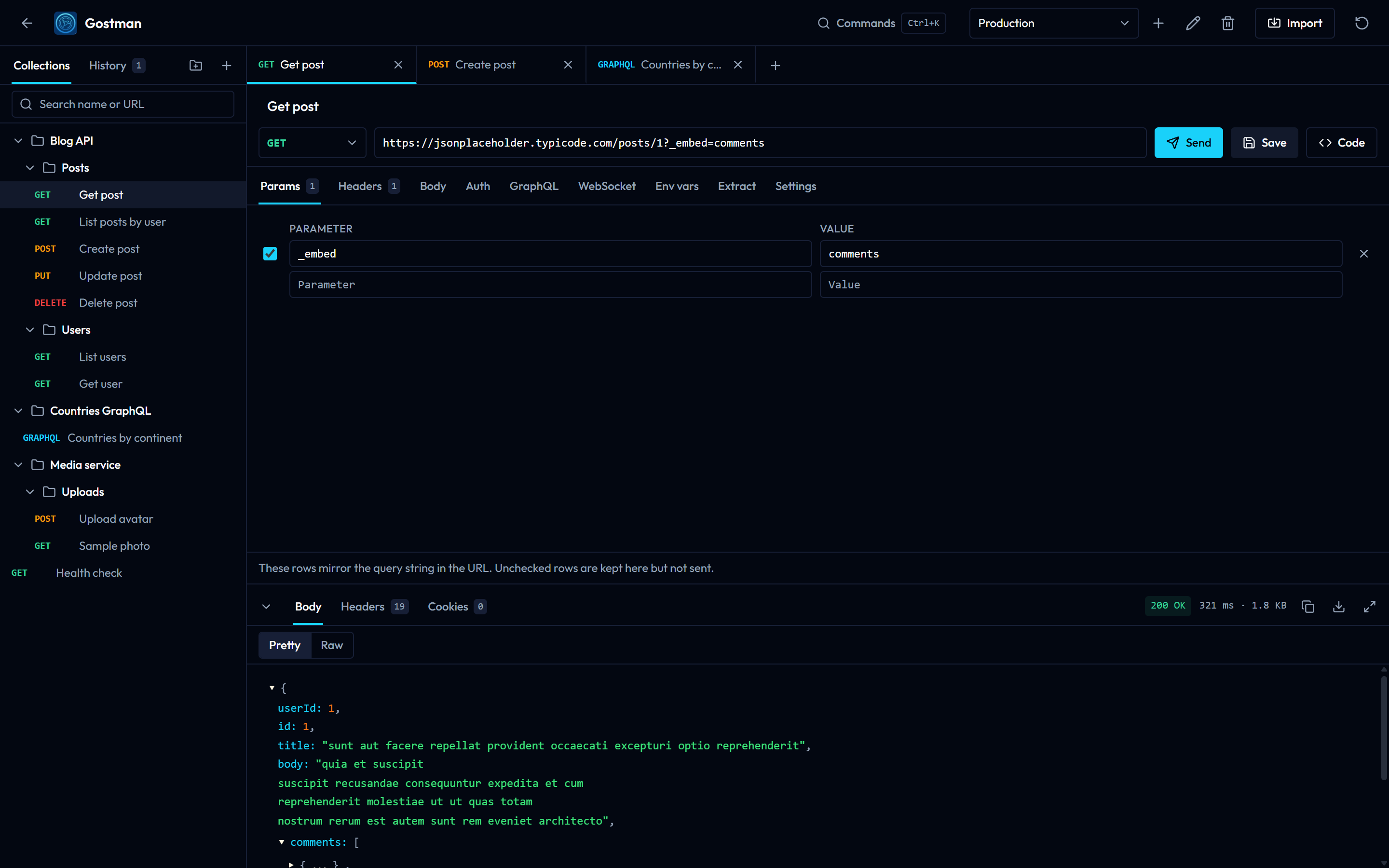Open the Code snippet button
Image resolution: width=1389 pixels, height=868 pixels.
(1341, 143)
